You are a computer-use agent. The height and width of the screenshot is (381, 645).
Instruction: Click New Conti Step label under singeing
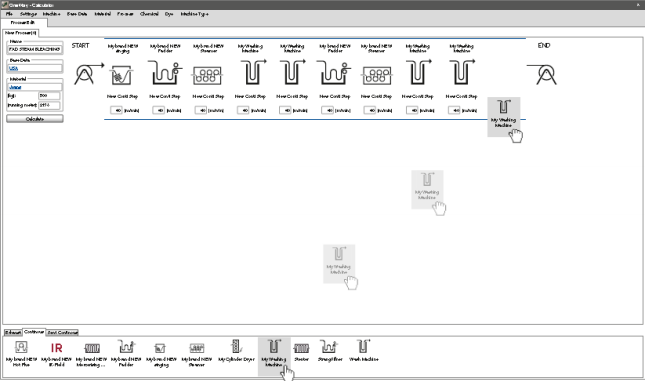pyautogui.click(x=122, y=97)
